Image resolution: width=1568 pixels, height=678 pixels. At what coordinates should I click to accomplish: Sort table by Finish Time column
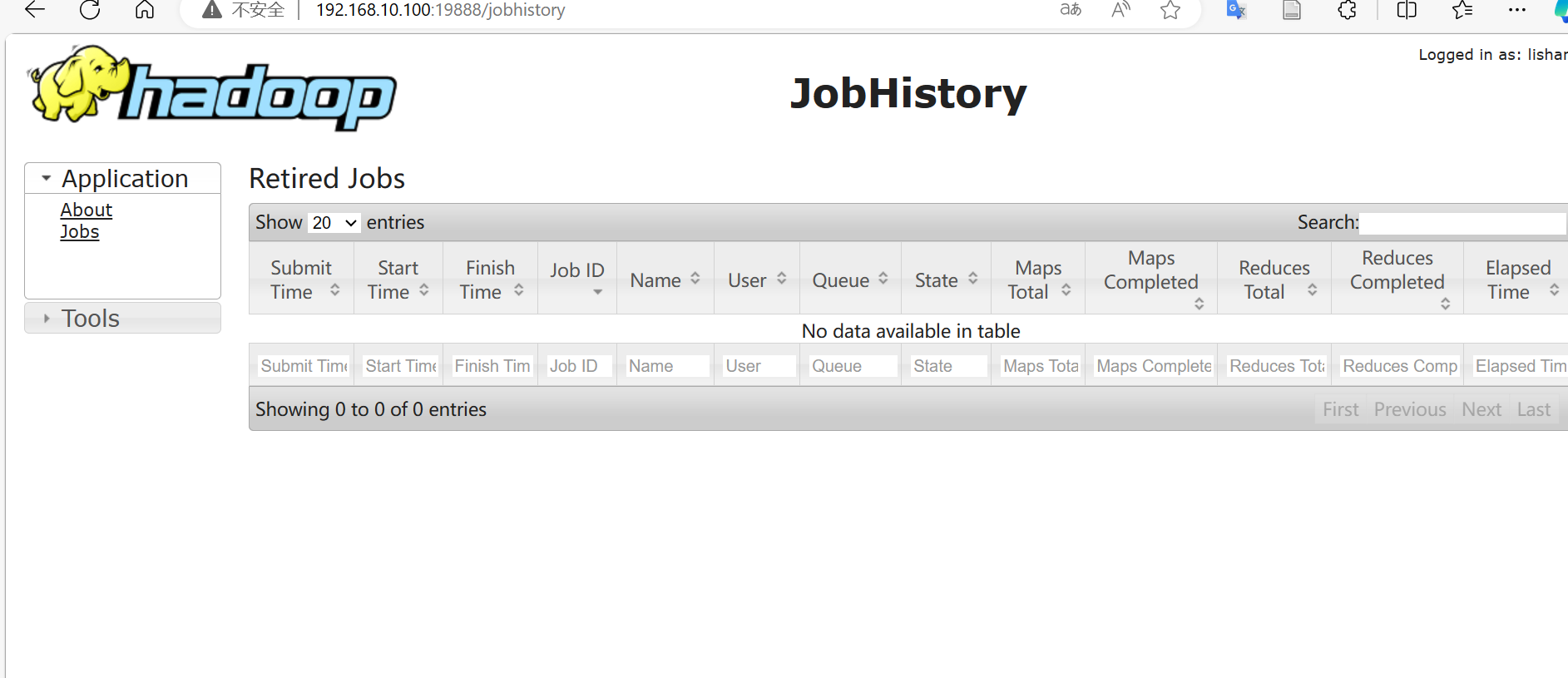point(490,280)
